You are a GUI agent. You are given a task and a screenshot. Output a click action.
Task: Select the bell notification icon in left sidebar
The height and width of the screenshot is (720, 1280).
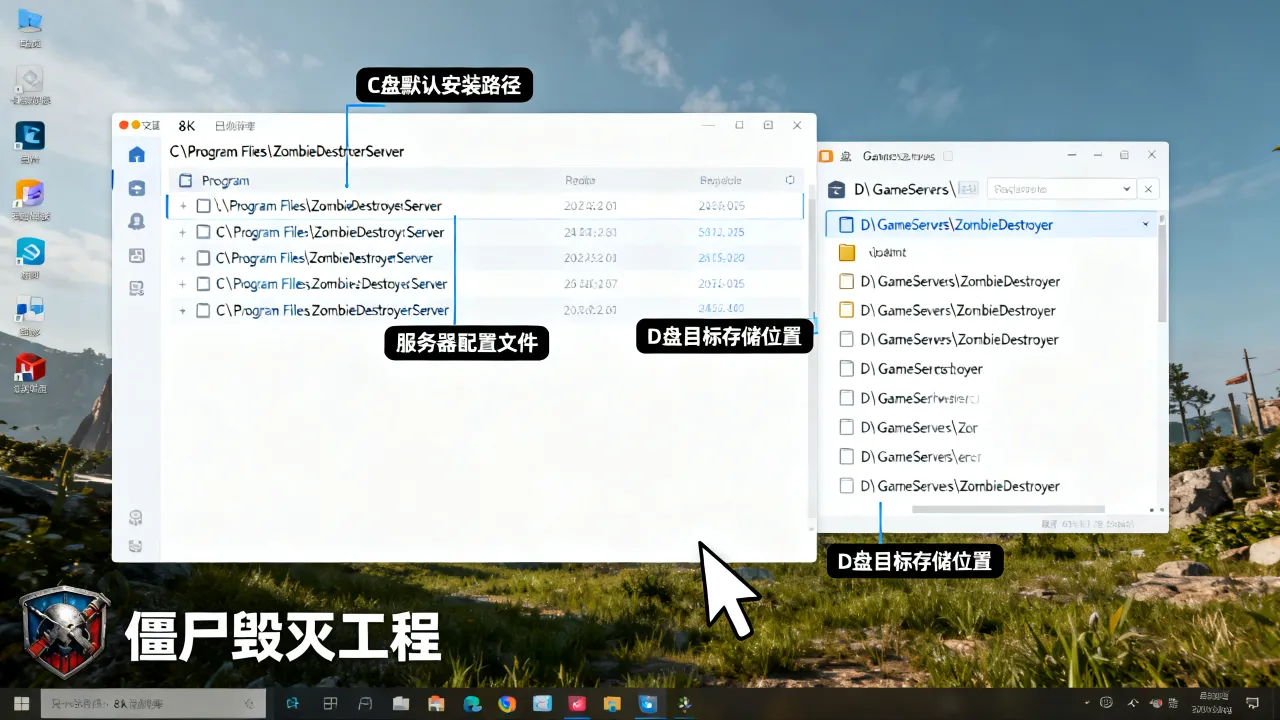pos(137,222)
